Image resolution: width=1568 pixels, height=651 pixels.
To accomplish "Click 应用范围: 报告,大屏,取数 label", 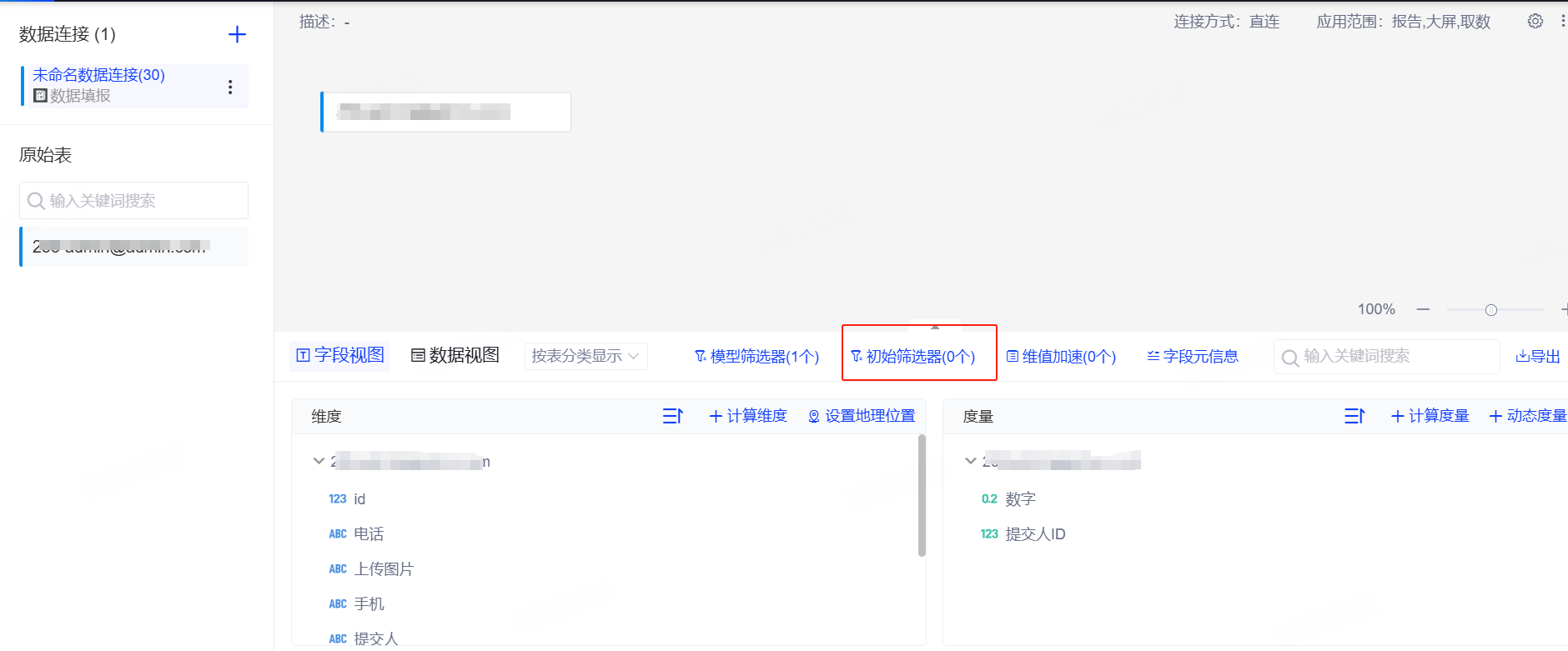I will click(x=1403, y=22).
